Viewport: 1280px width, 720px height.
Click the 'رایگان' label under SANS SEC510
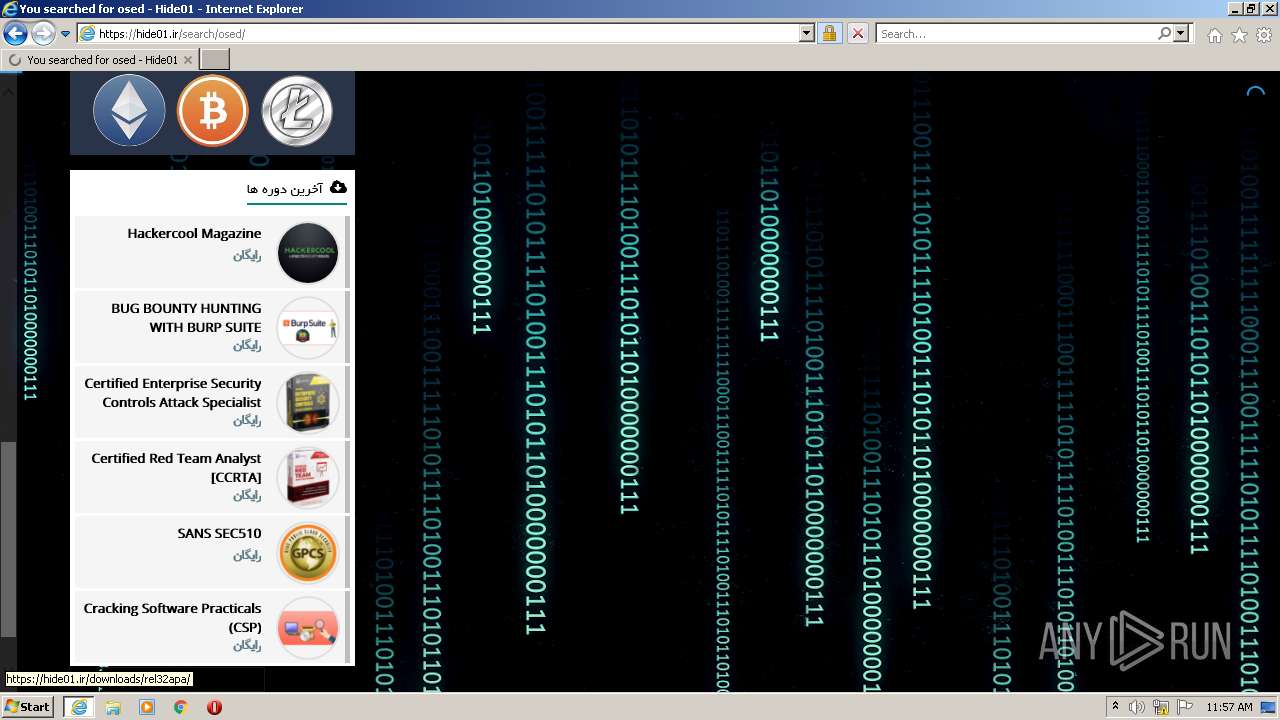click(247, 555)
